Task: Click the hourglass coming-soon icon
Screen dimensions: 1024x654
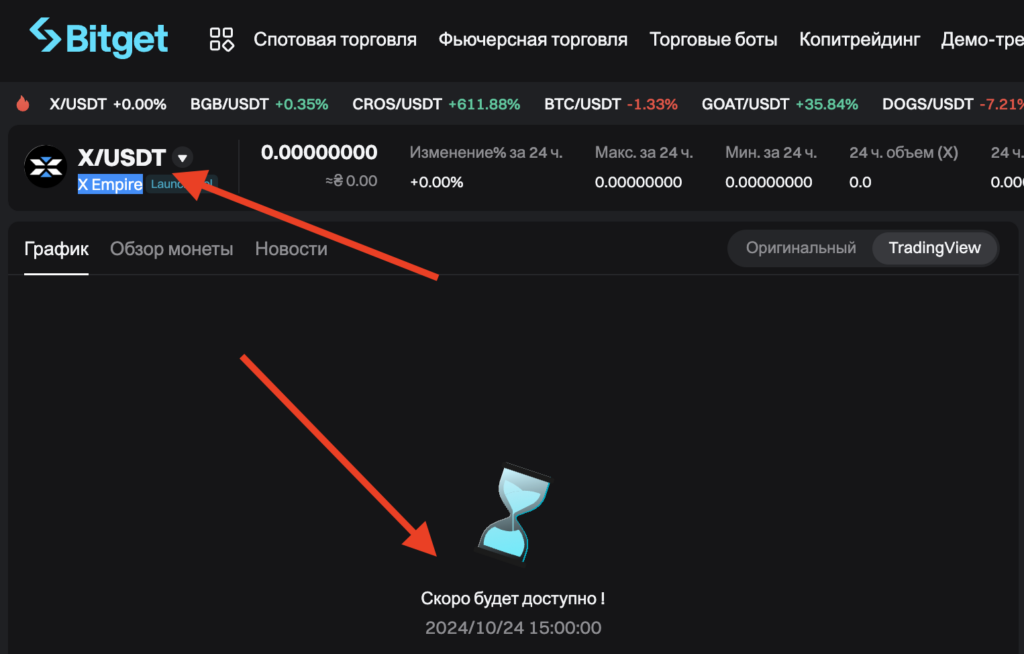Action: (513, 512)
